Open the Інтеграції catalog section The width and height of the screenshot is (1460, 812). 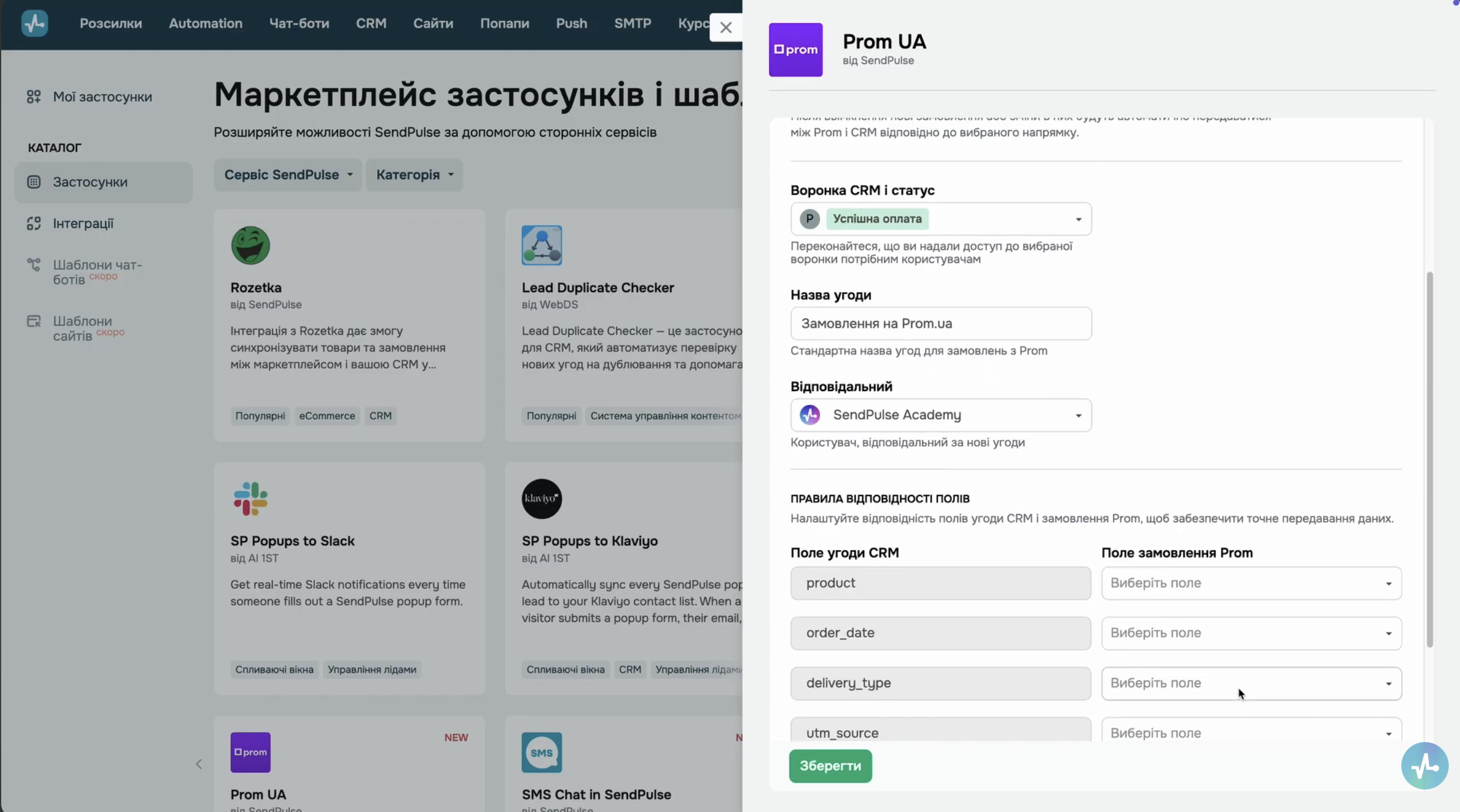pyautogui.click(x=83, y=223)
